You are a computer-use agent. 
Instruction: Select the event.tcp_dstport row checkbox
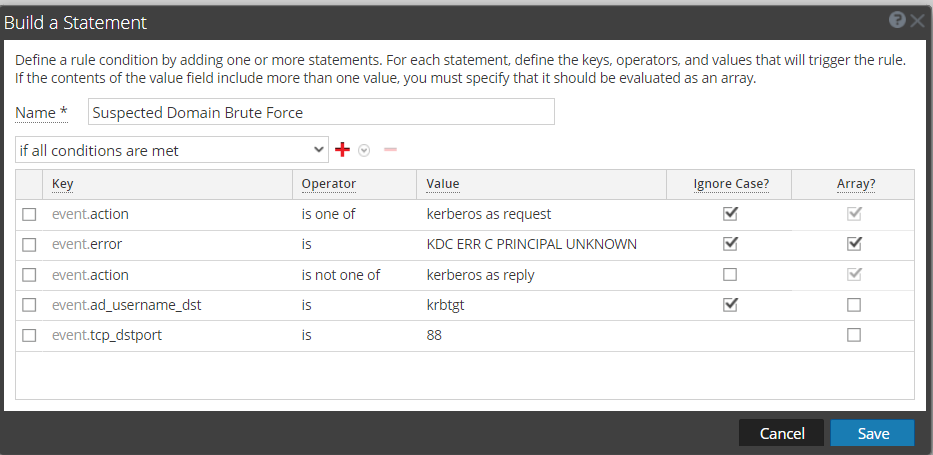(x=29, y=336)
